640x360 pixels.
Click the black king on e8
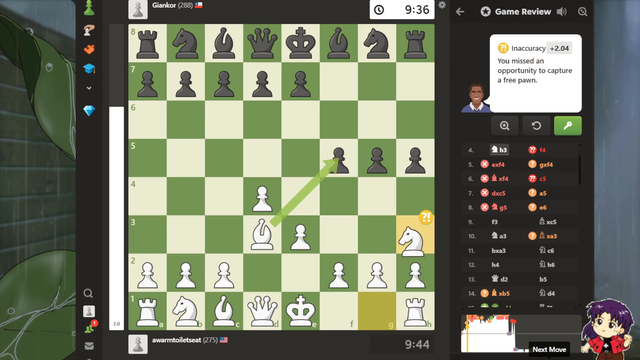coord(300,43)
